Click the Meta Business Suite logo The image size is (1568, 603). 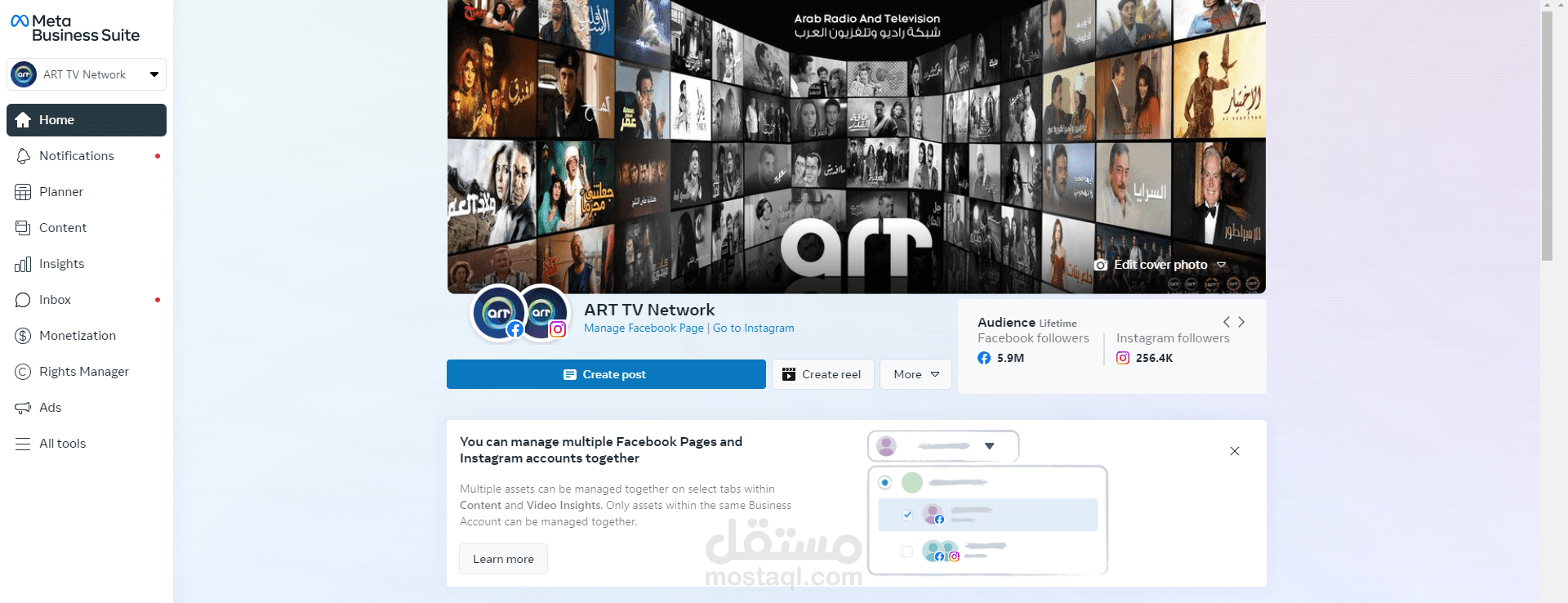tap(74, 28)
